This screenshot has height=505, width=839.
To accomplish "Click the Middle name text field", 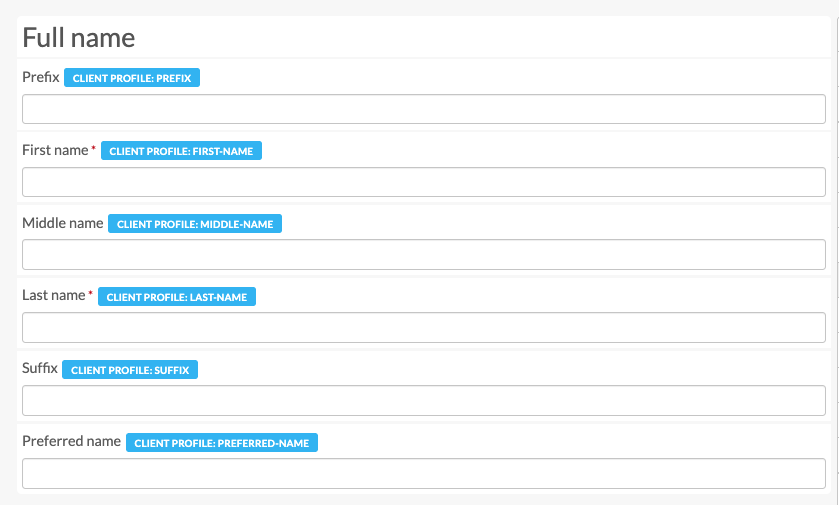I will pos(423,255).
